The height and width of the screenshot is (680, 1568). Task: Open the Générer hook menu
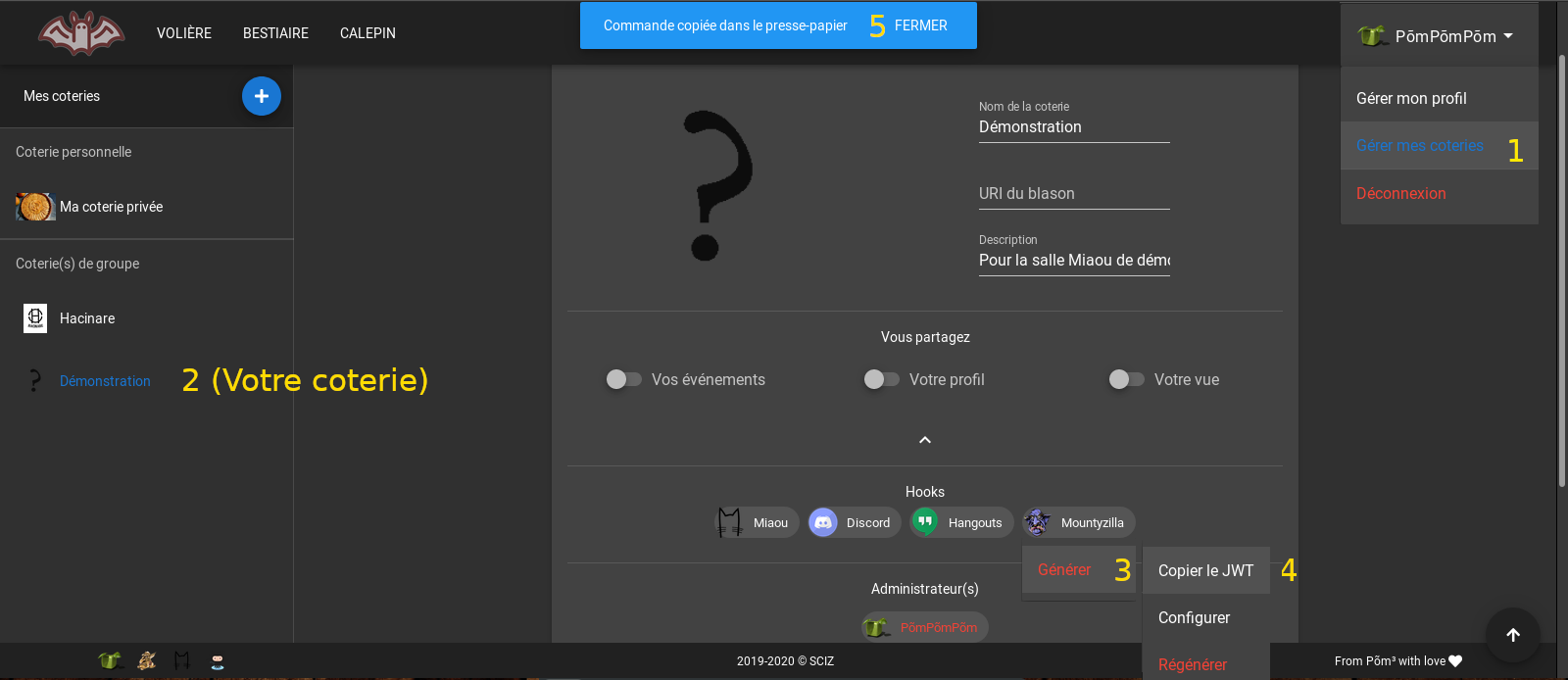[x=1064, y=570]
